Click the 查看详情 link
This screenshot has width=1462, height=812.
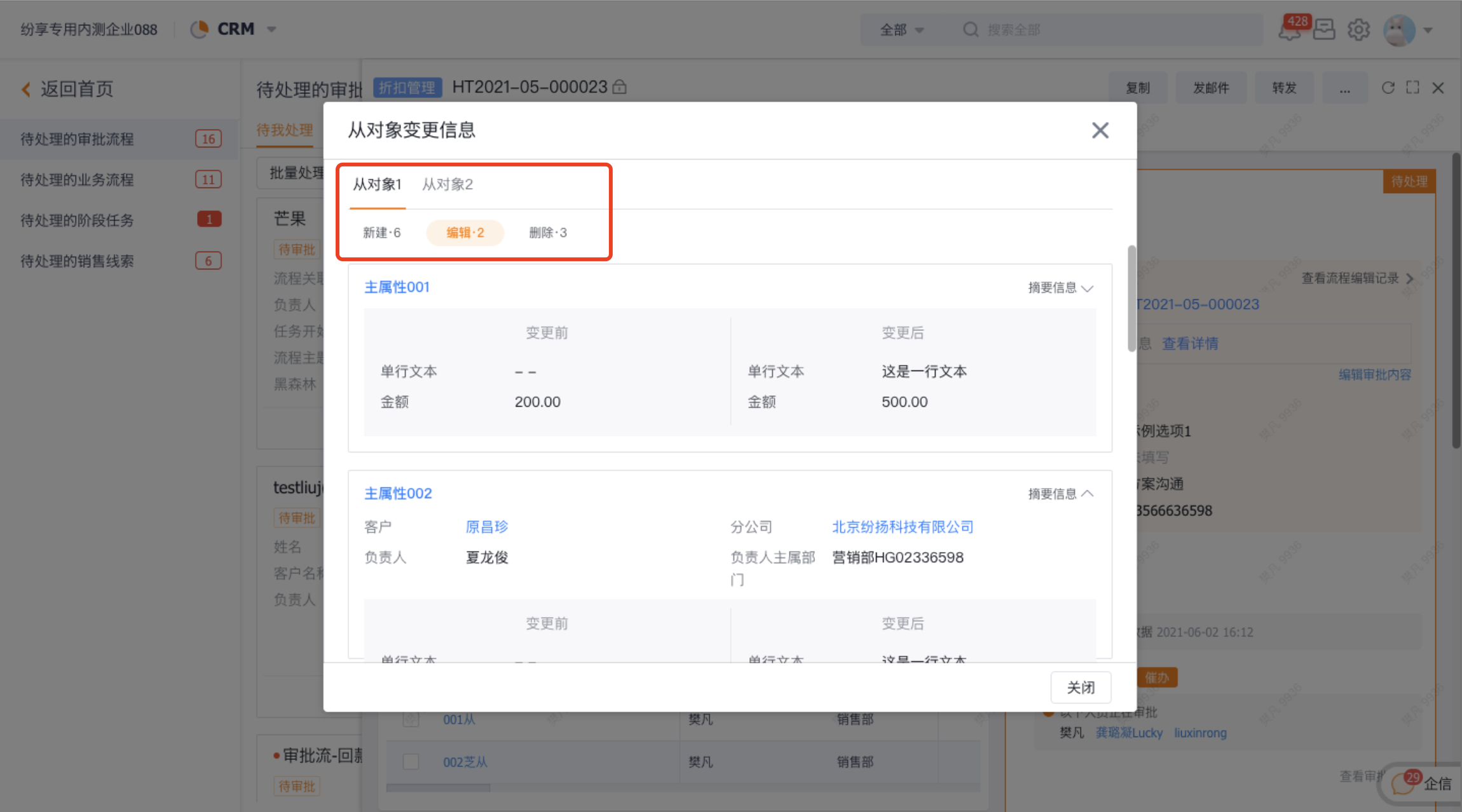1190,344
